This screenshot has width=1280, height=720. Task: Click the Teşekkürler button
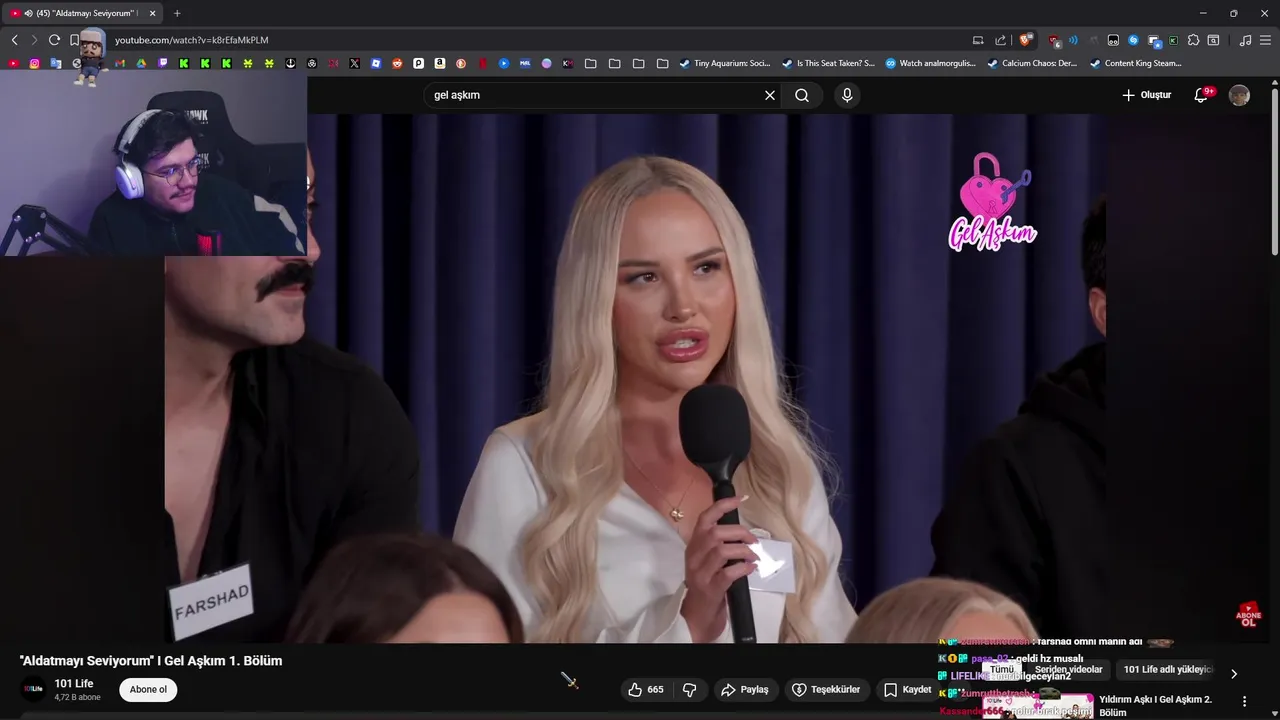pos(826,689)
